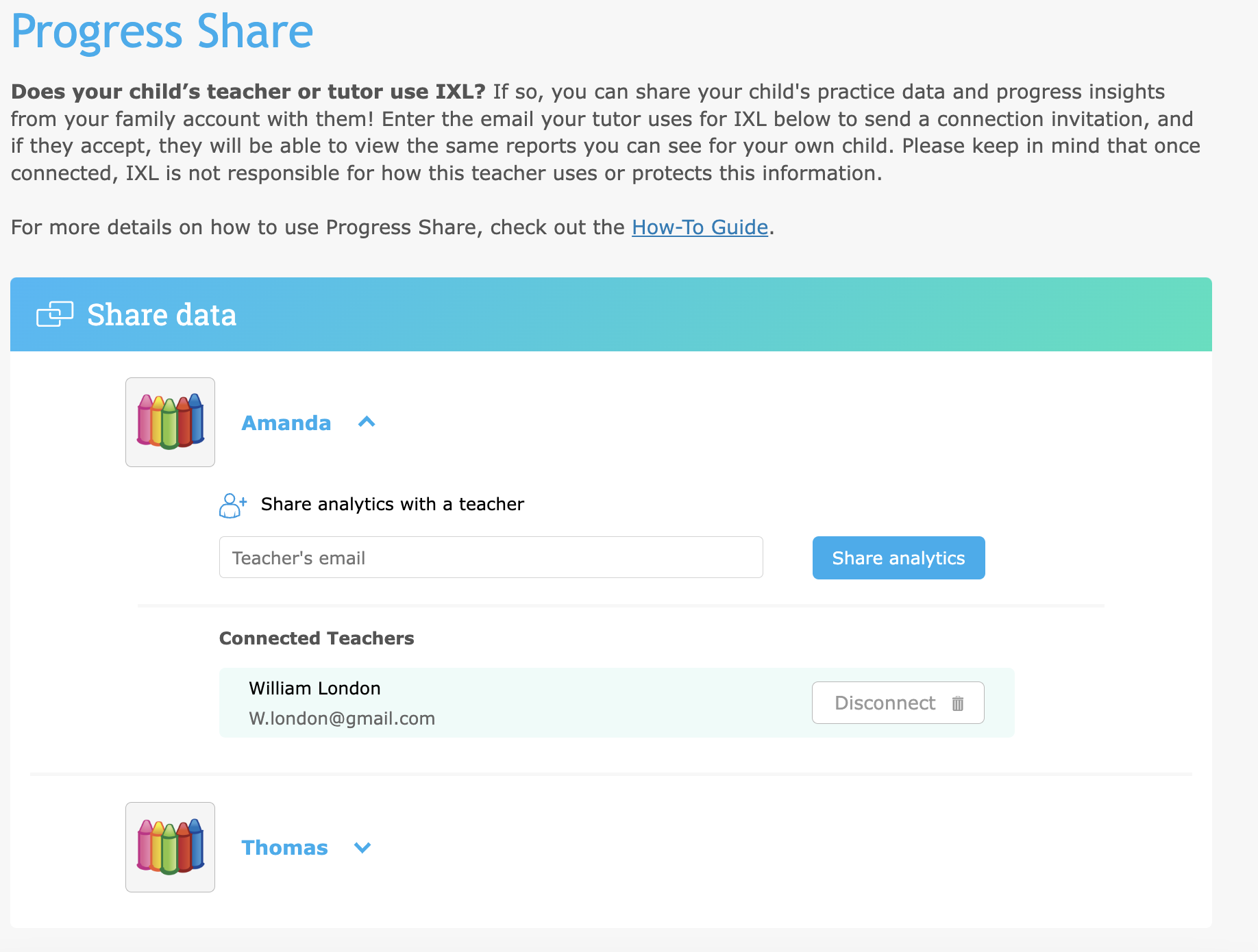Collapse Amanda's section using the up chevron
Viewport: 1258px width, 952px height.
[367, 422]
